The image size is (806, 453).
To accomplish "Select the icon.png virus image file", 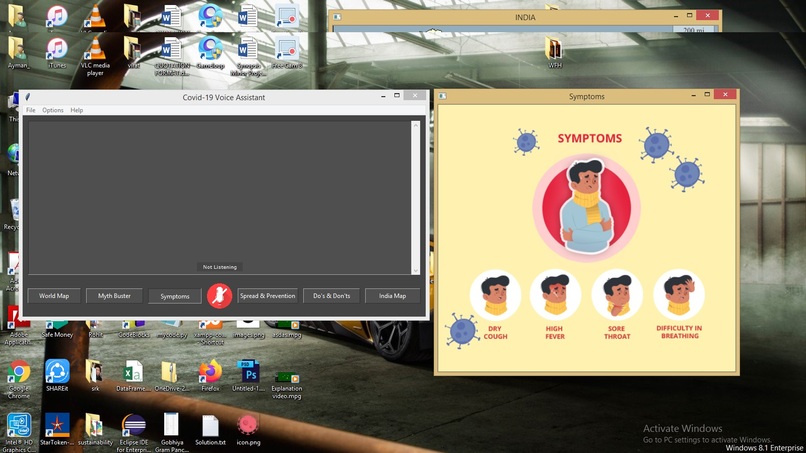I will (248, 429).
